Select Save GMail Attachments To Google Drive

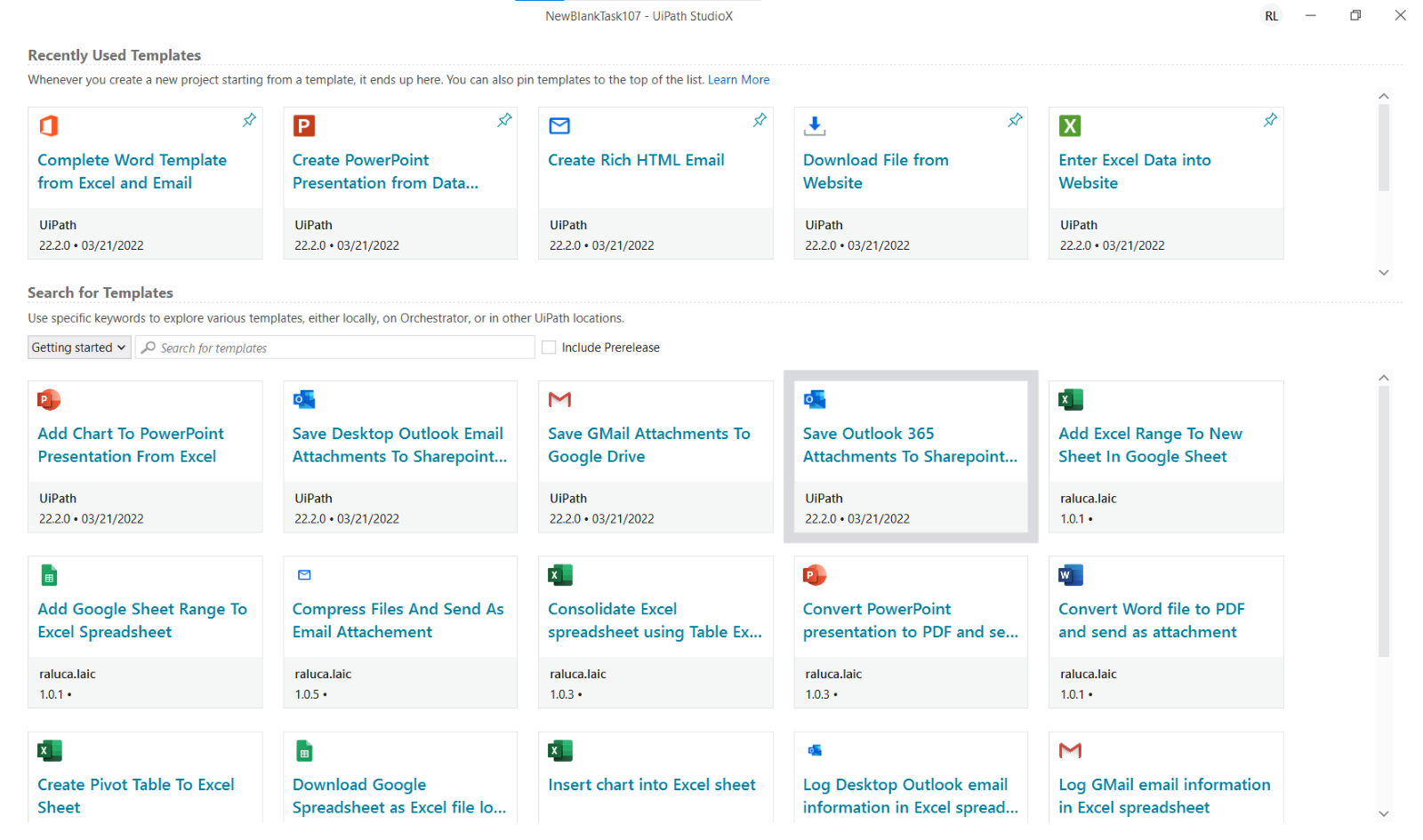648,445
